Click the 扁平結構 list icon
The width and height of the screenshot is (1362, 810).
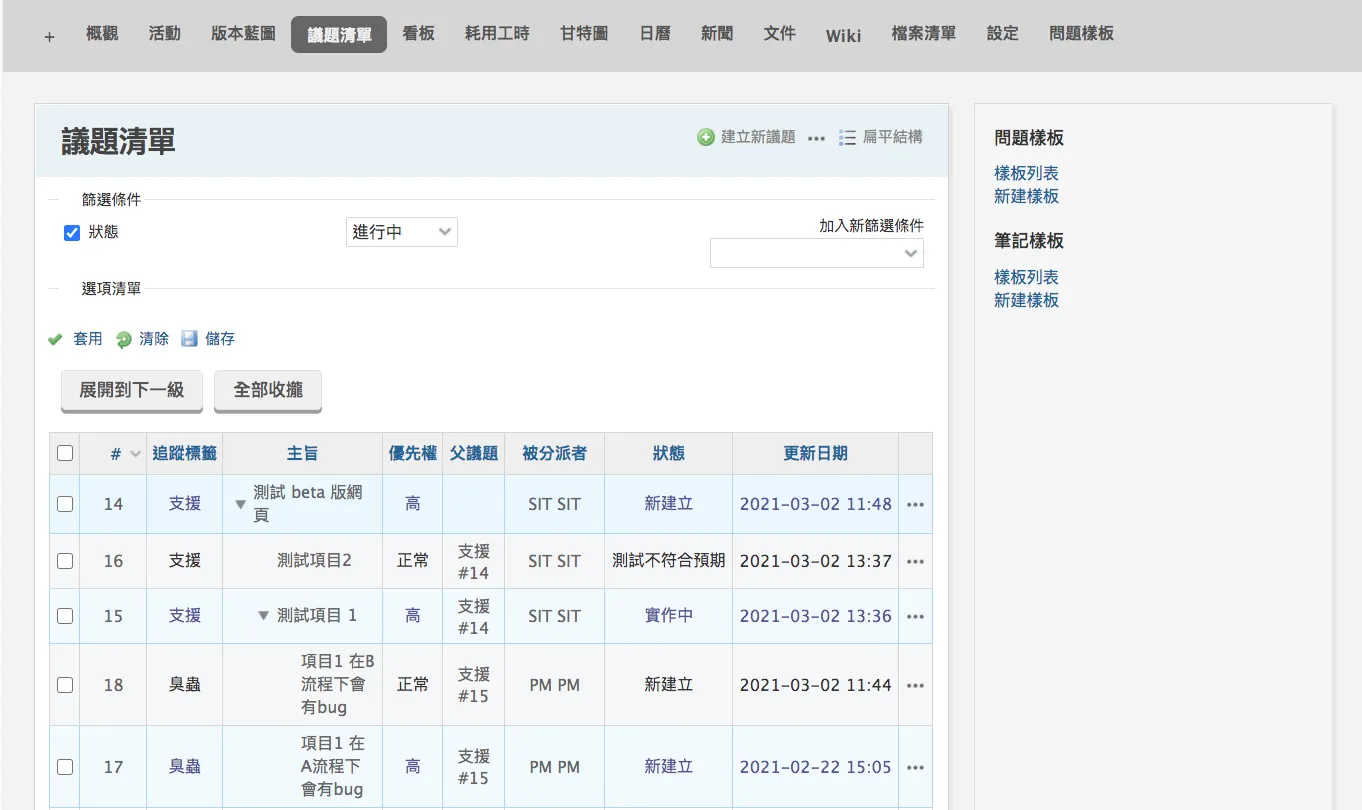pos(847,137)
